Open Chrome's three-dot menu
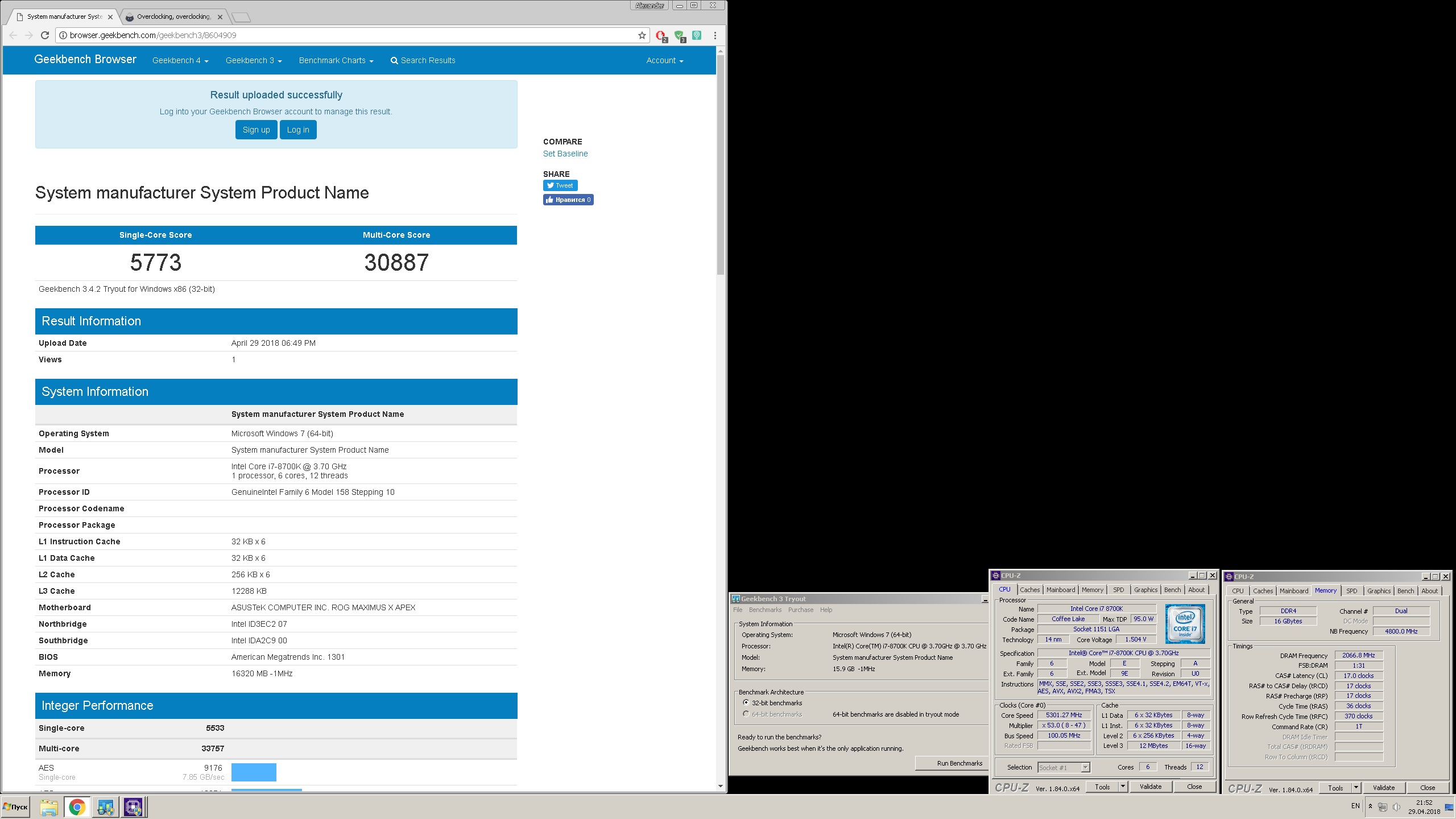Viewport: 1456px width, 819px height. [715, 35]
